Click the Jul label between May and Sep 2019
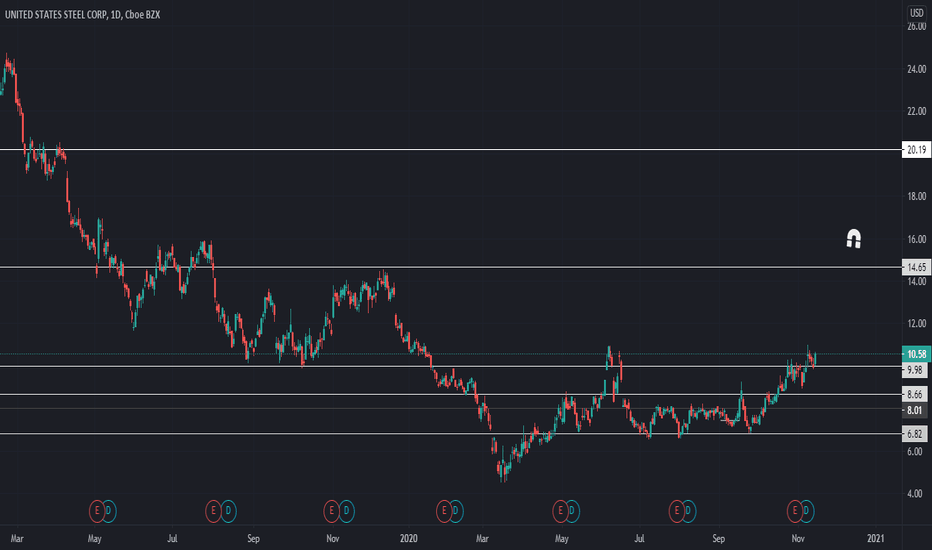932x550 pixels. point(172,539)
